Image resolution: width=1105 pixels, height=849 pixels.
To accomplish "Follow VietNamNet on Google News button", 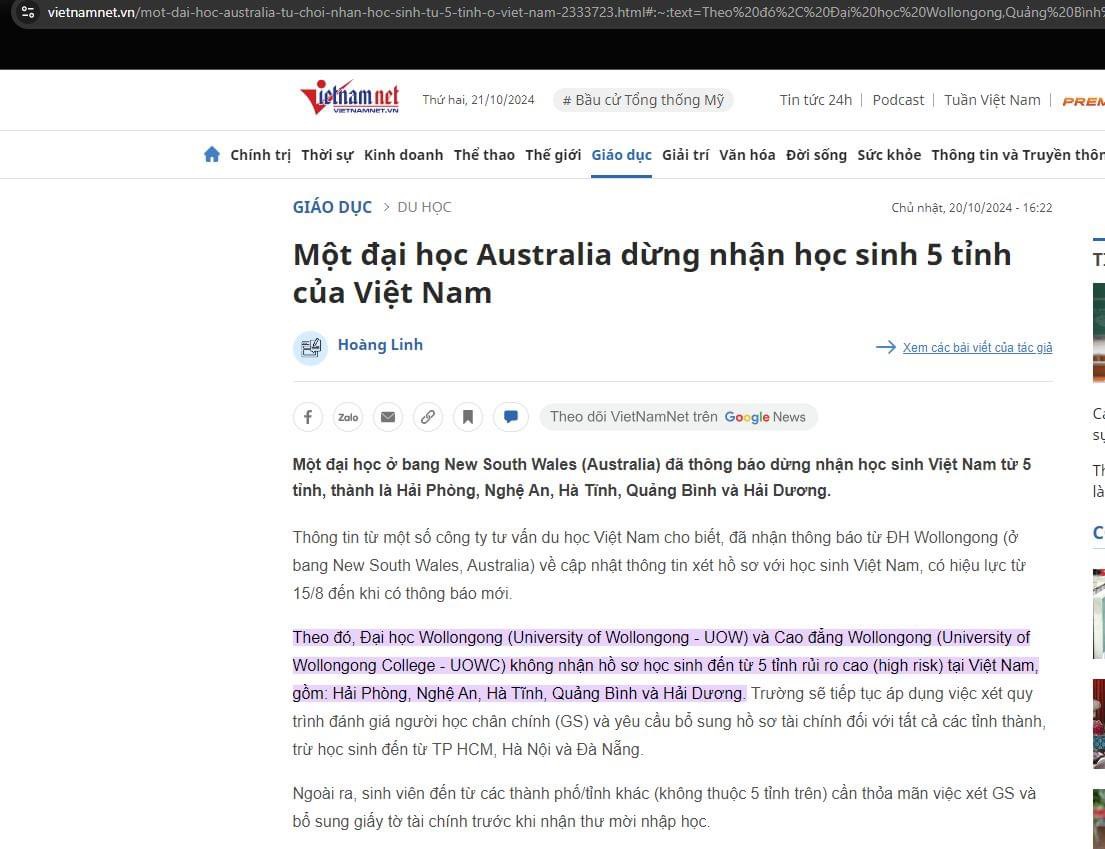I will (x=678, y=417).
